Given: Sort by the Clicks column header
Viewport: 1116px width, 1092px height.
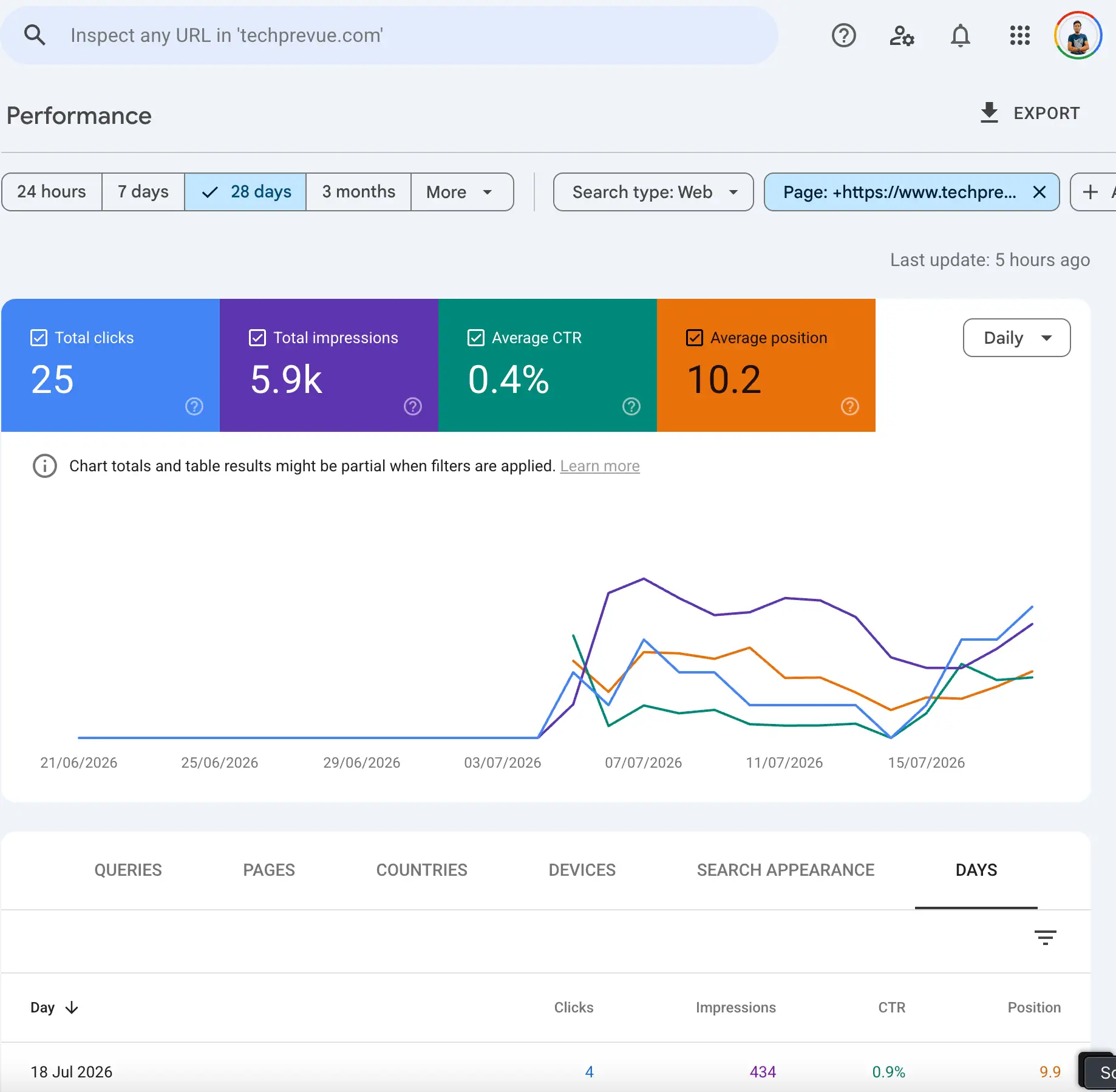Looking at the screenshot, I should pyautogui.click(x=574, y=1008).
